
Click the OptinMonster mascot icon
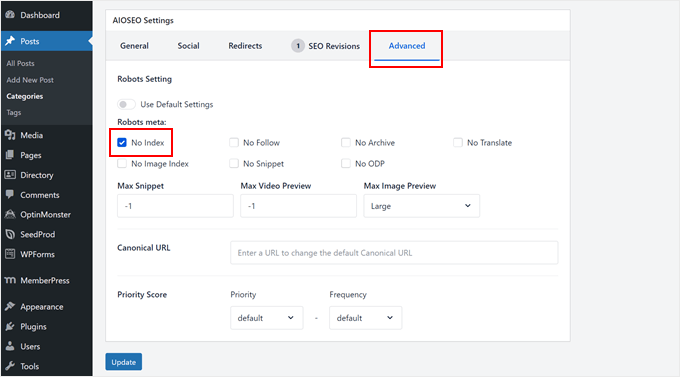(10, 214)
